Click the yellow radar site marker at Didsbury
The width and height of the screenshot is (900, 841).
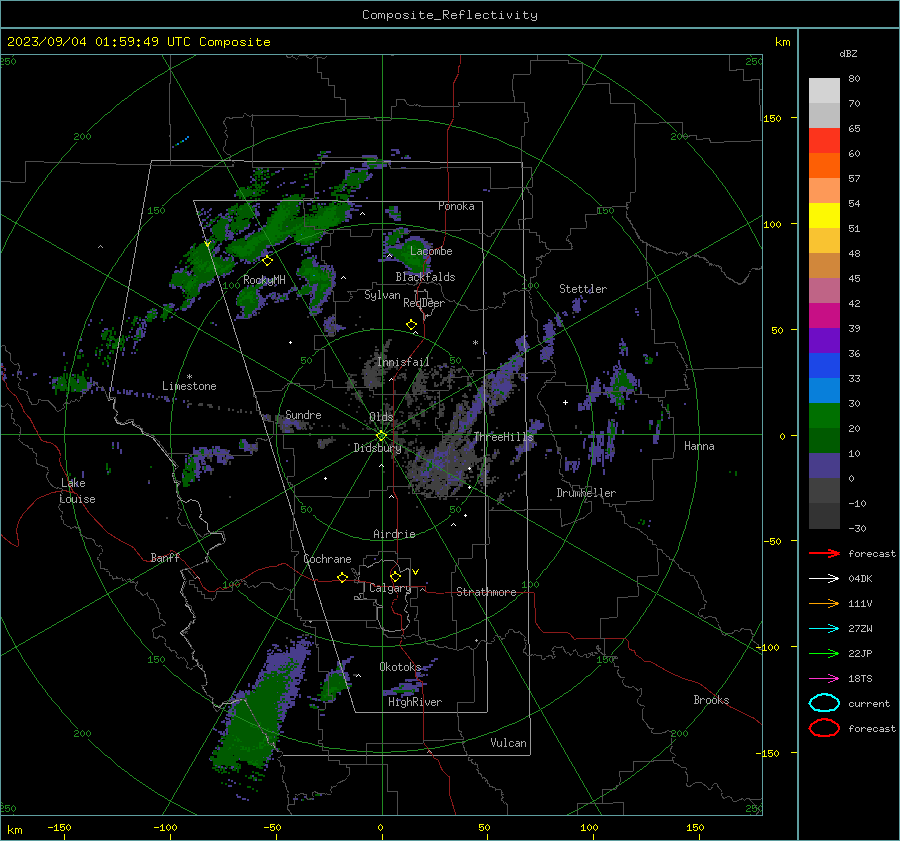click(382, 436)
